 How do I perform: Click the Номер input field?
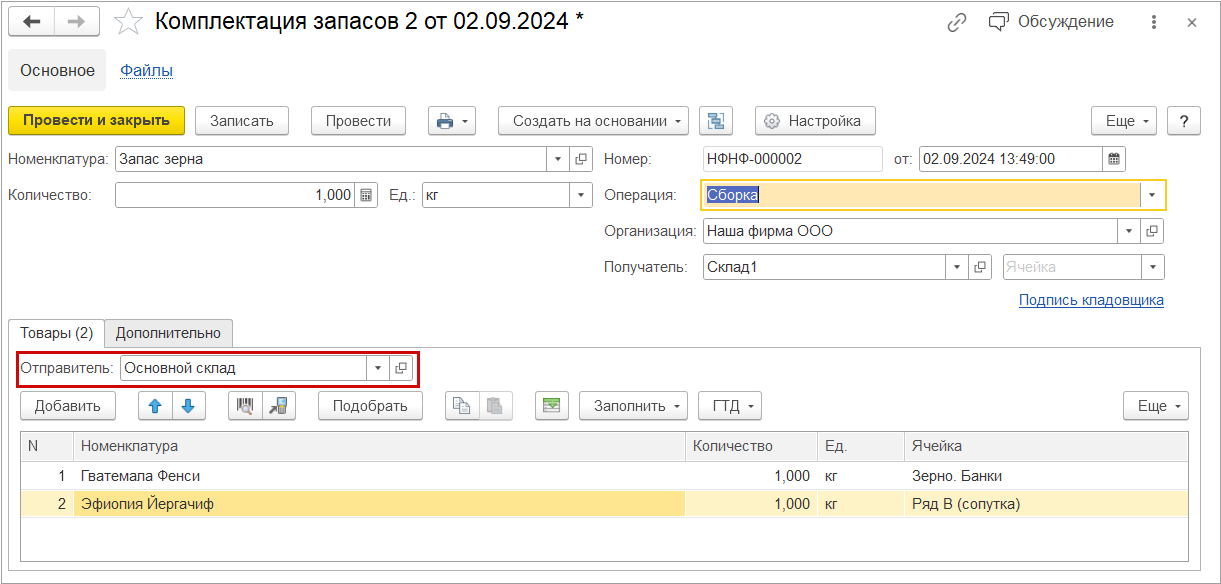click(x=792, y=158)
